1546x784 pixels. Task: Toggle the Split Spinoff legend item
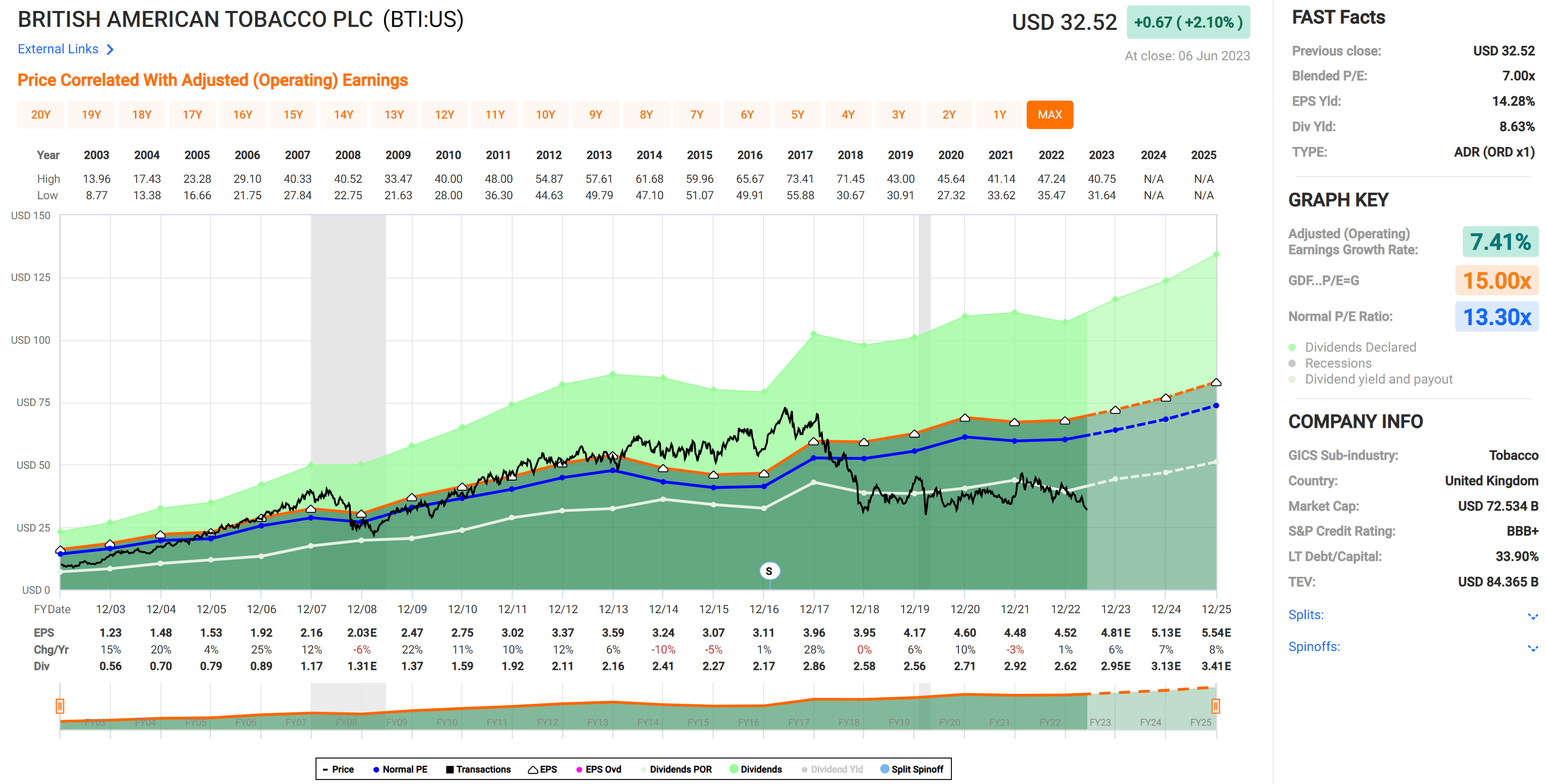911,769
